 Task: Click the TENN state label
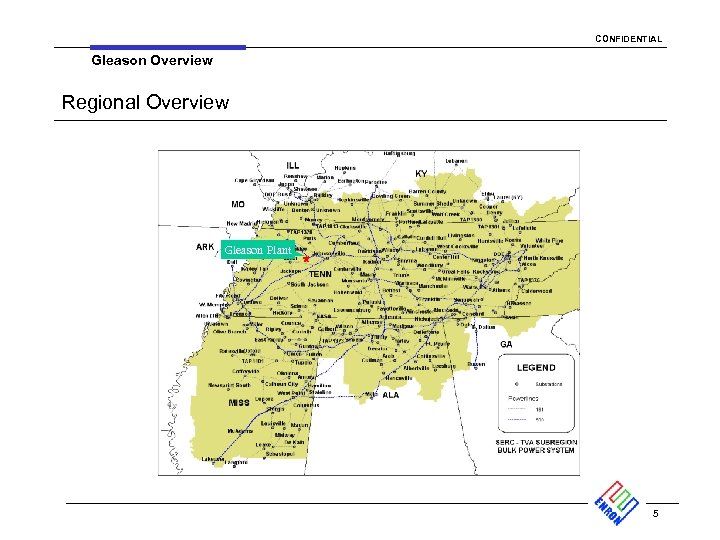tap(320, 274)
